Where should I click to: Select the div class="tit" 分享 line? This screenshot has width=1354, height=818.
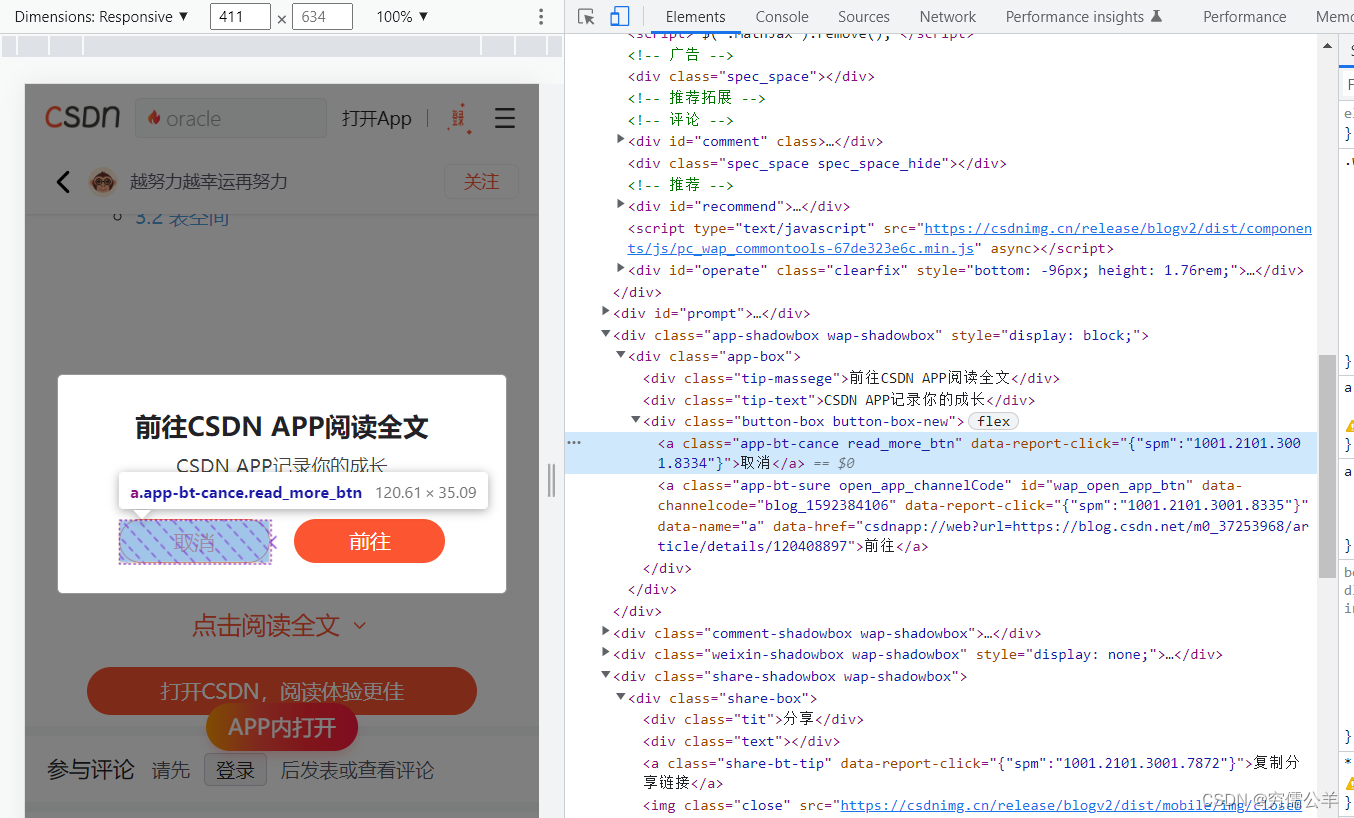(x=753, y=719)
